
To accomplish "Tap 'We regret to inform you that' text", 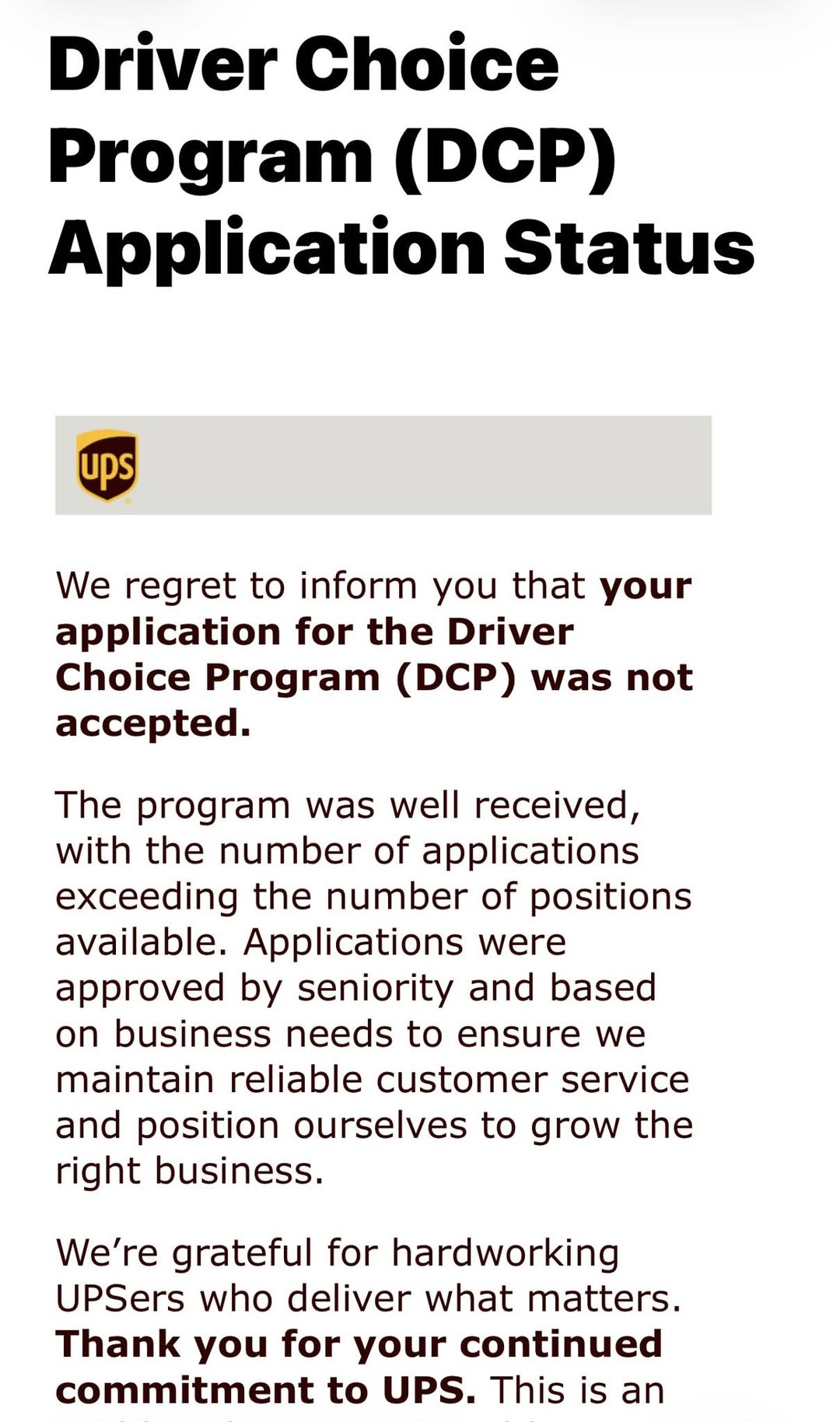I will point(320,586).
